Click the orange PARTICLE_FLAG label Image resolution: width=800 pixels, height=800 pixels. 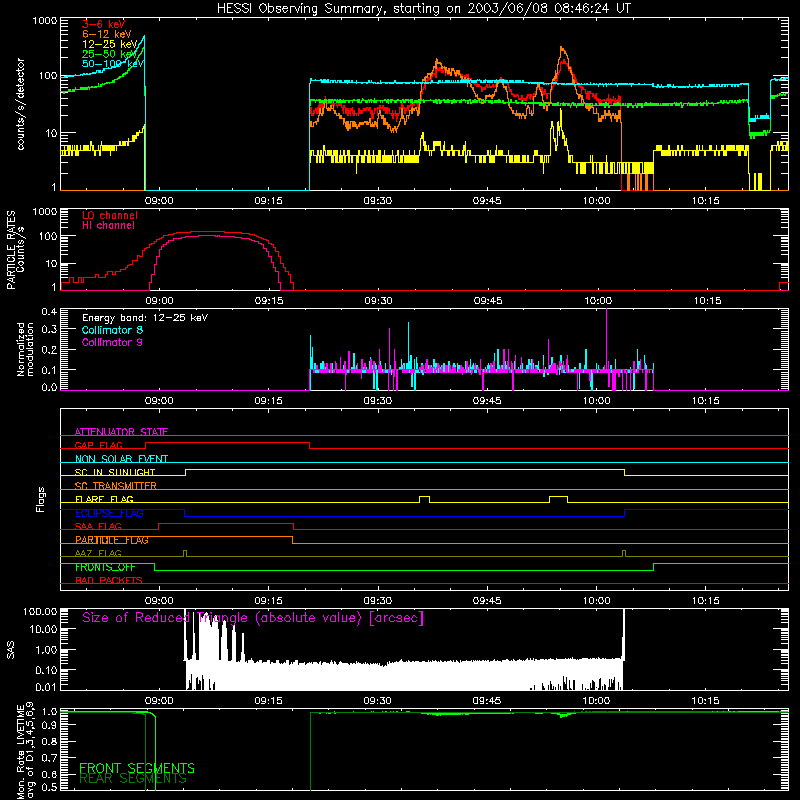tap(112, 539)
